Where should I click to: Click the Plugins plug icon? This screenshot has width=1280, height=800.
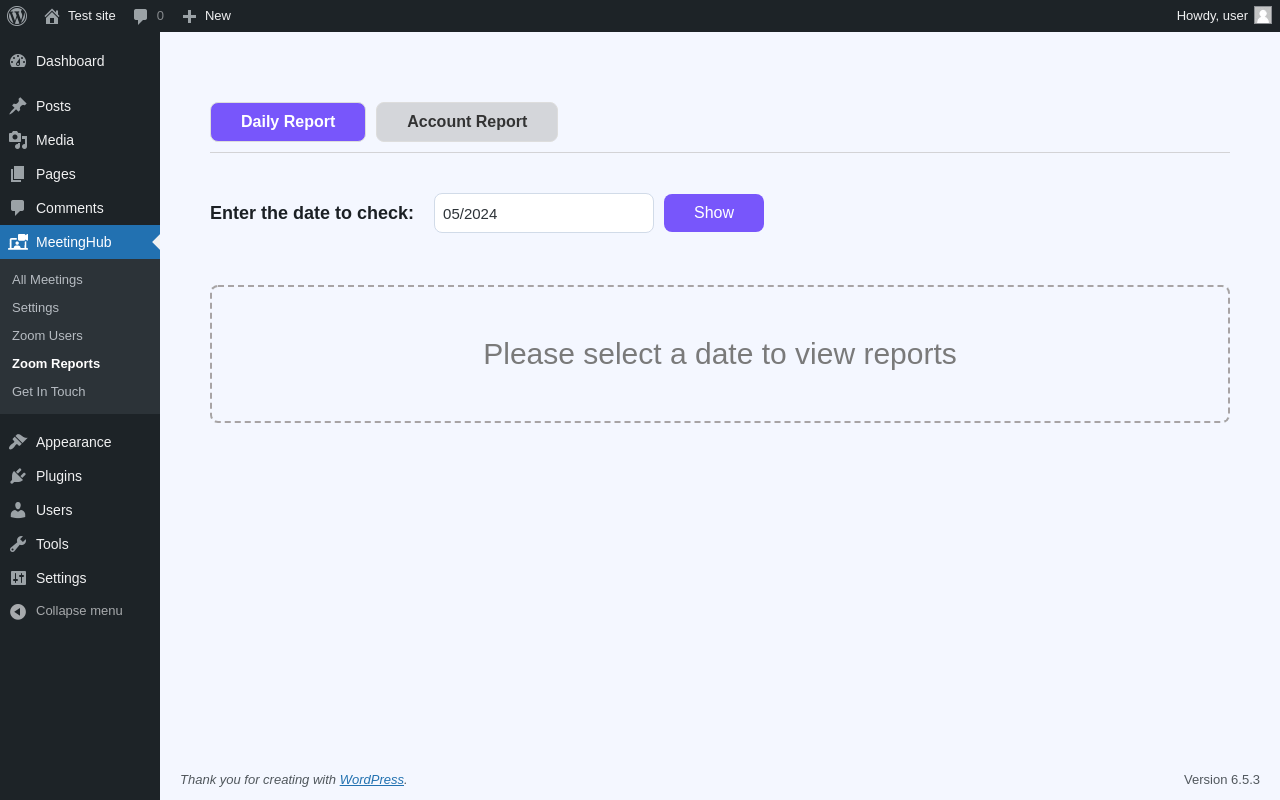point(18,476)
